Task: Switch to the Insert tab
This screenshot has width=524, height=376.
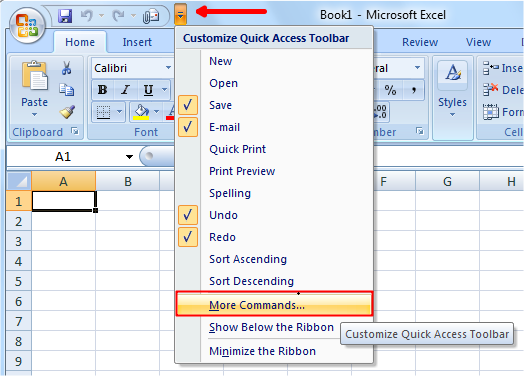Action: click(137, 42)
